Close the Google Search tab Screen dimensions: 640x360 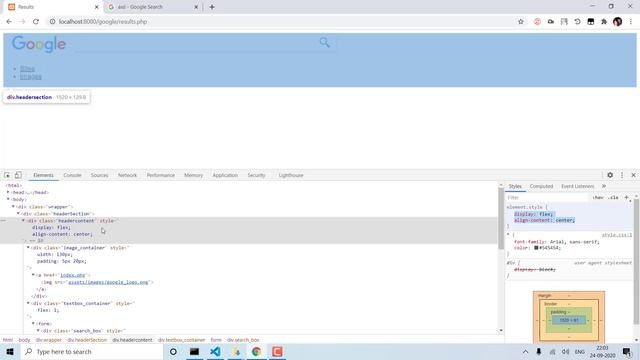coord(196,7)
